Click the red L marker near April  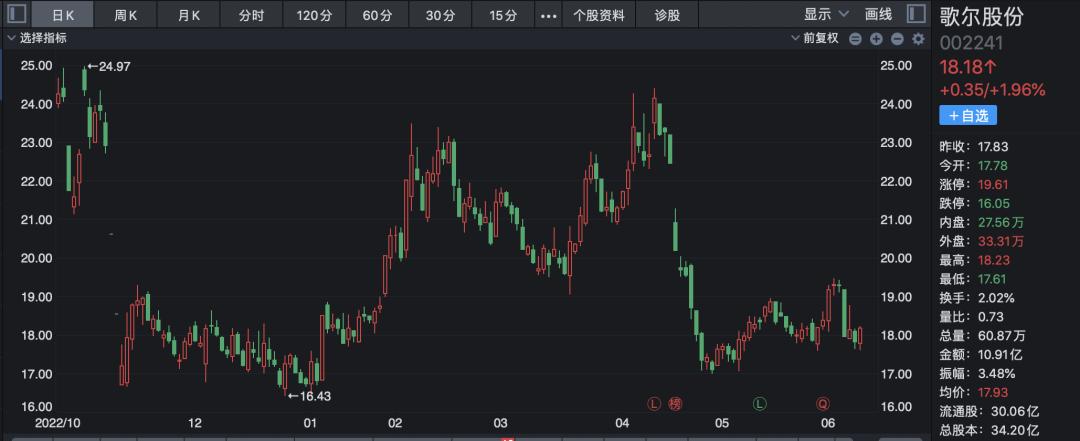654,404
